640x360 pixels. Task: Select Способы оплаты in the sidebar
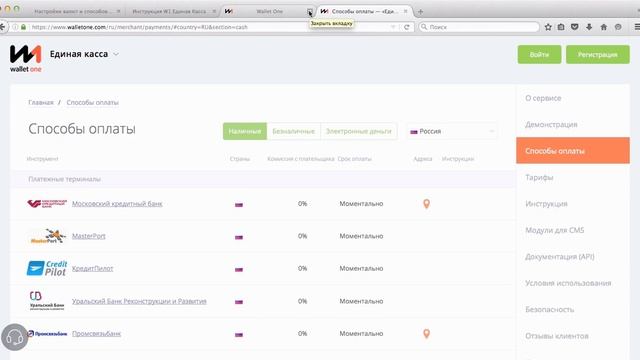point(573,151)
